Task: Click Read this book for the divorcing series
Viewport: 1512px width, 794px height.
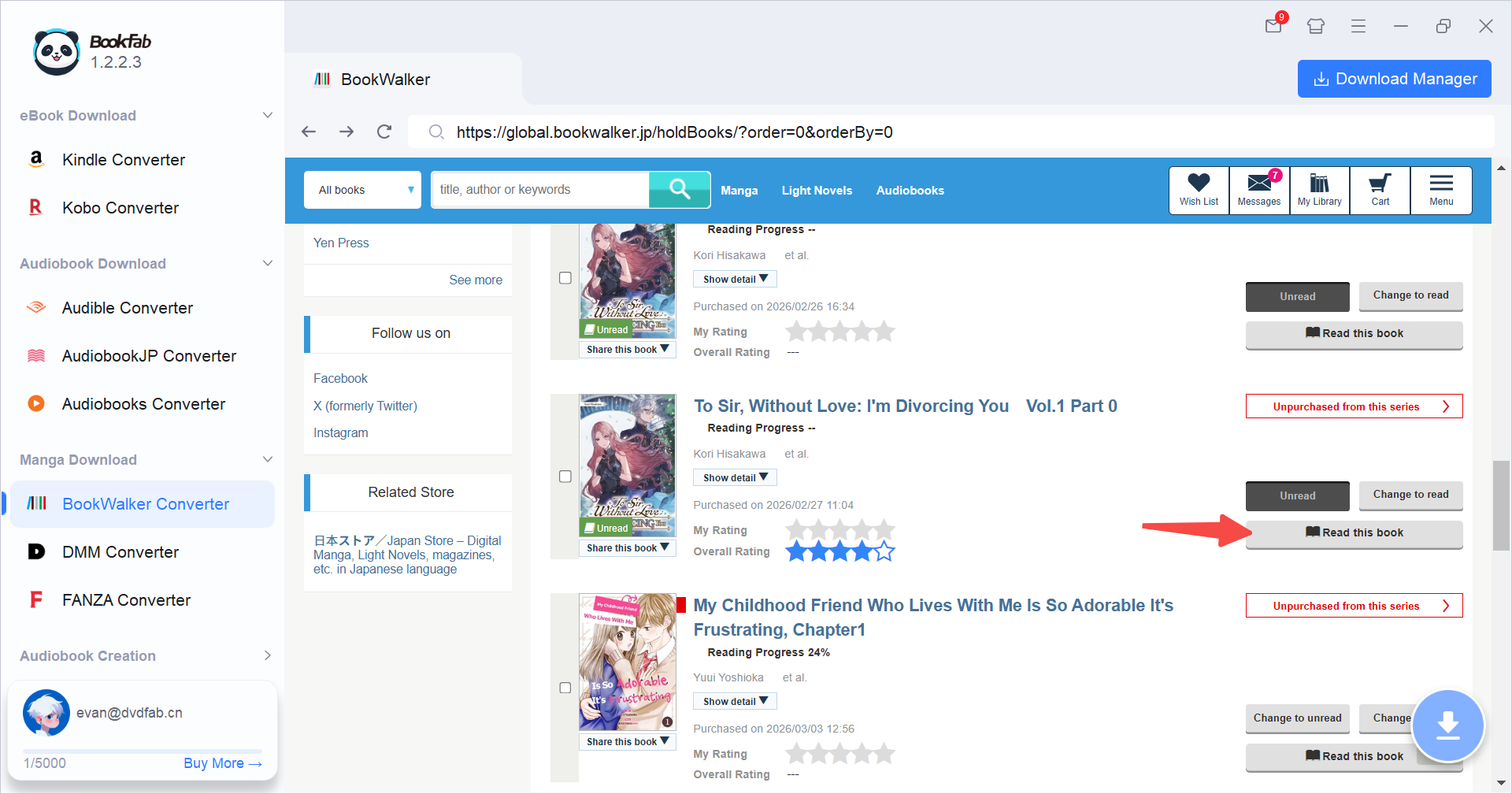Action: coord(1354,532)
